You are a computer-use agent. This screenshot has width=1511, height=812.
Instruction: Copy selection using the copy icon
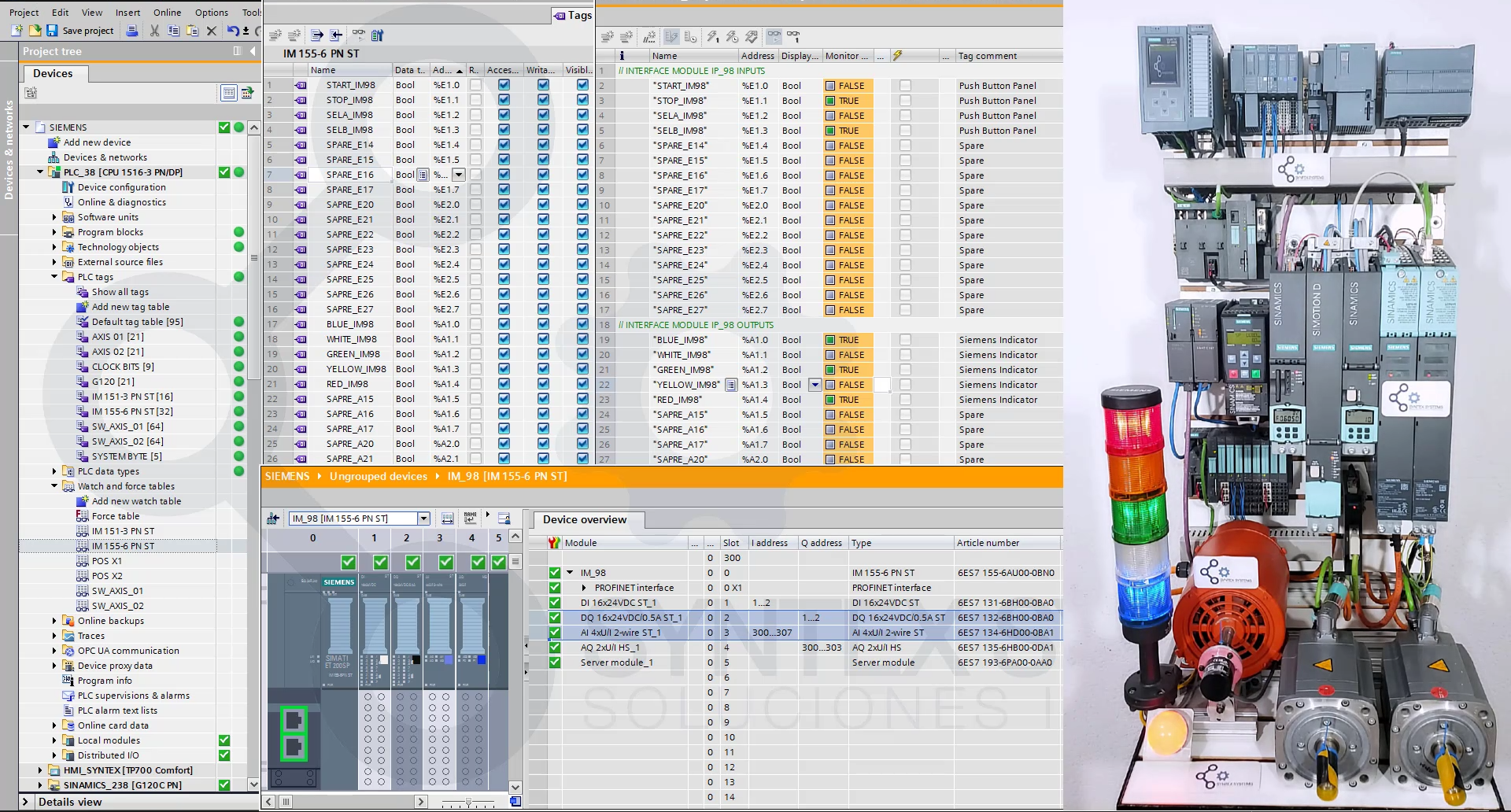173,31
